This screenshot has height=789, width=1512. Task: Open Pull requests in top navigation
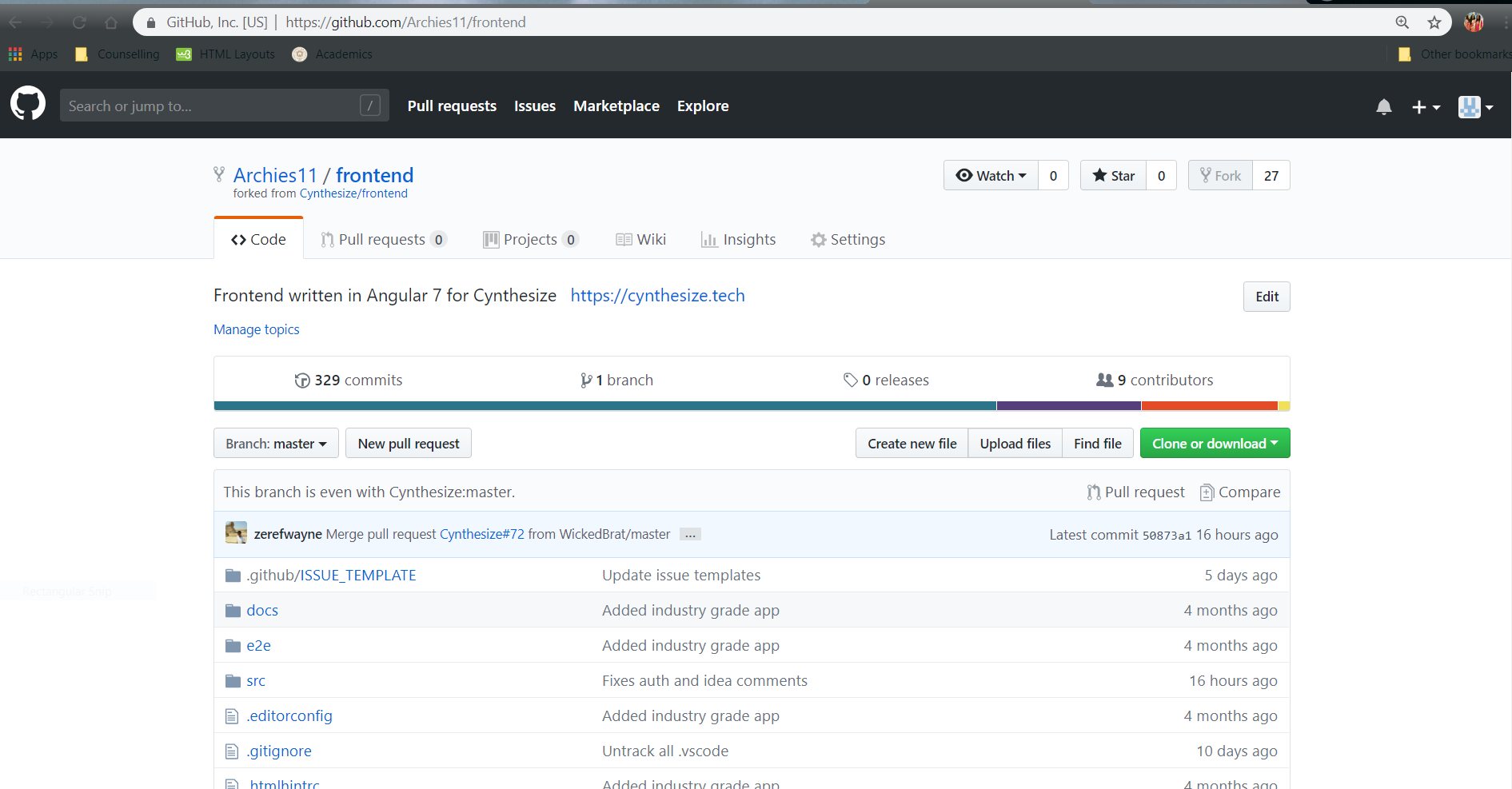(x=452, y=106)
